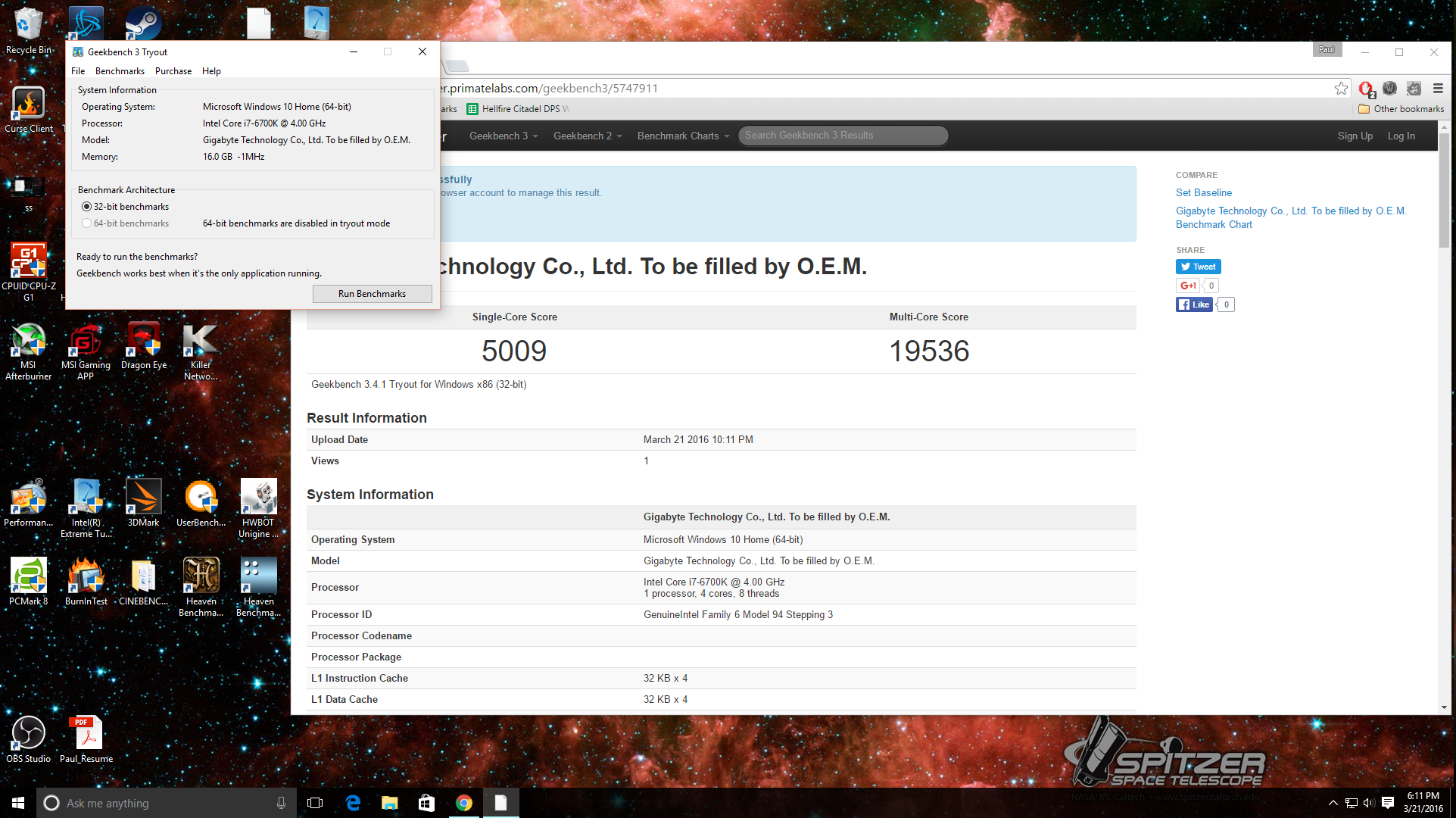Open CPUID CPU-Z G1 desktop icon
This screenshot has height=818, width=1456.
pyautogui.click(x=28, y=271)
